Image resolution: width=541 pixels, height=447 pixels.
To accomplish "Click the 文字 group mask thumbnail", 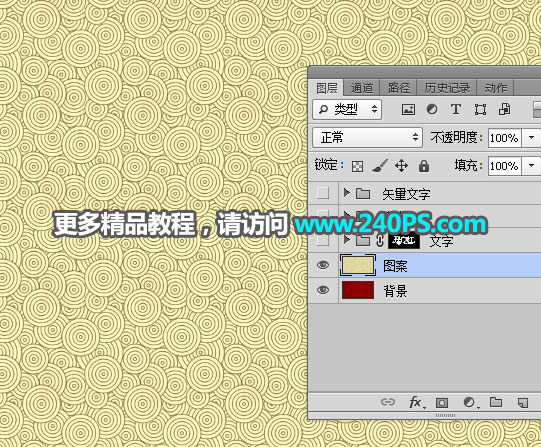I will point(404,240).
